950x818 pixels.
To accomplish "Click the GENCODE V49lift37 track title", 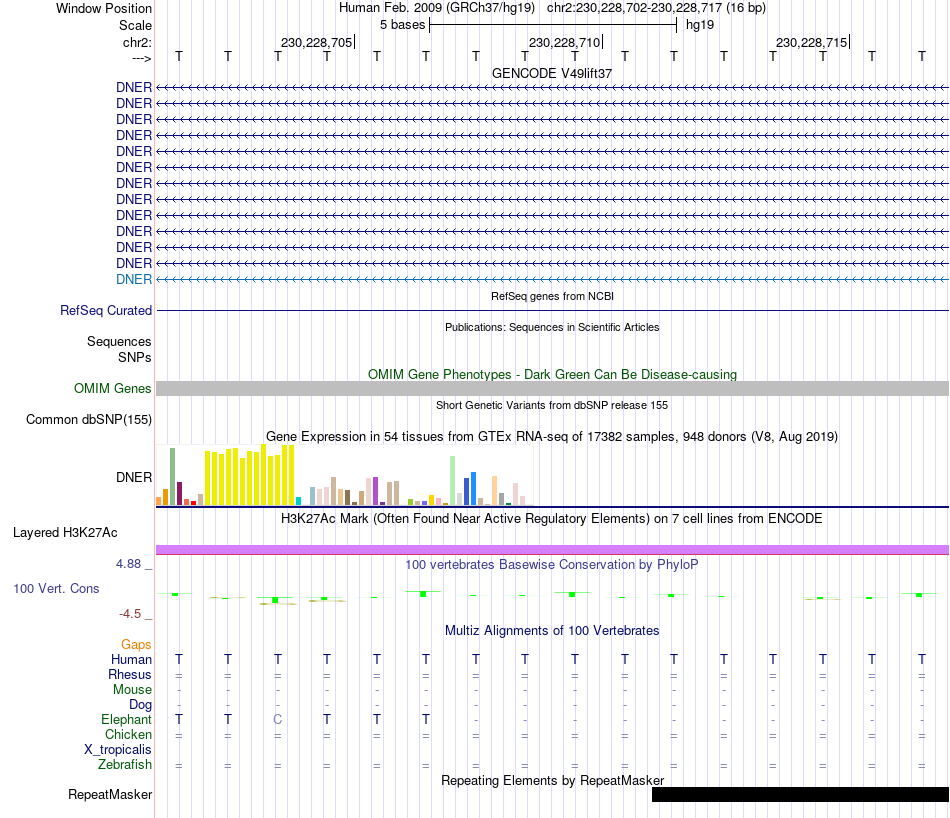I will 551,73.
